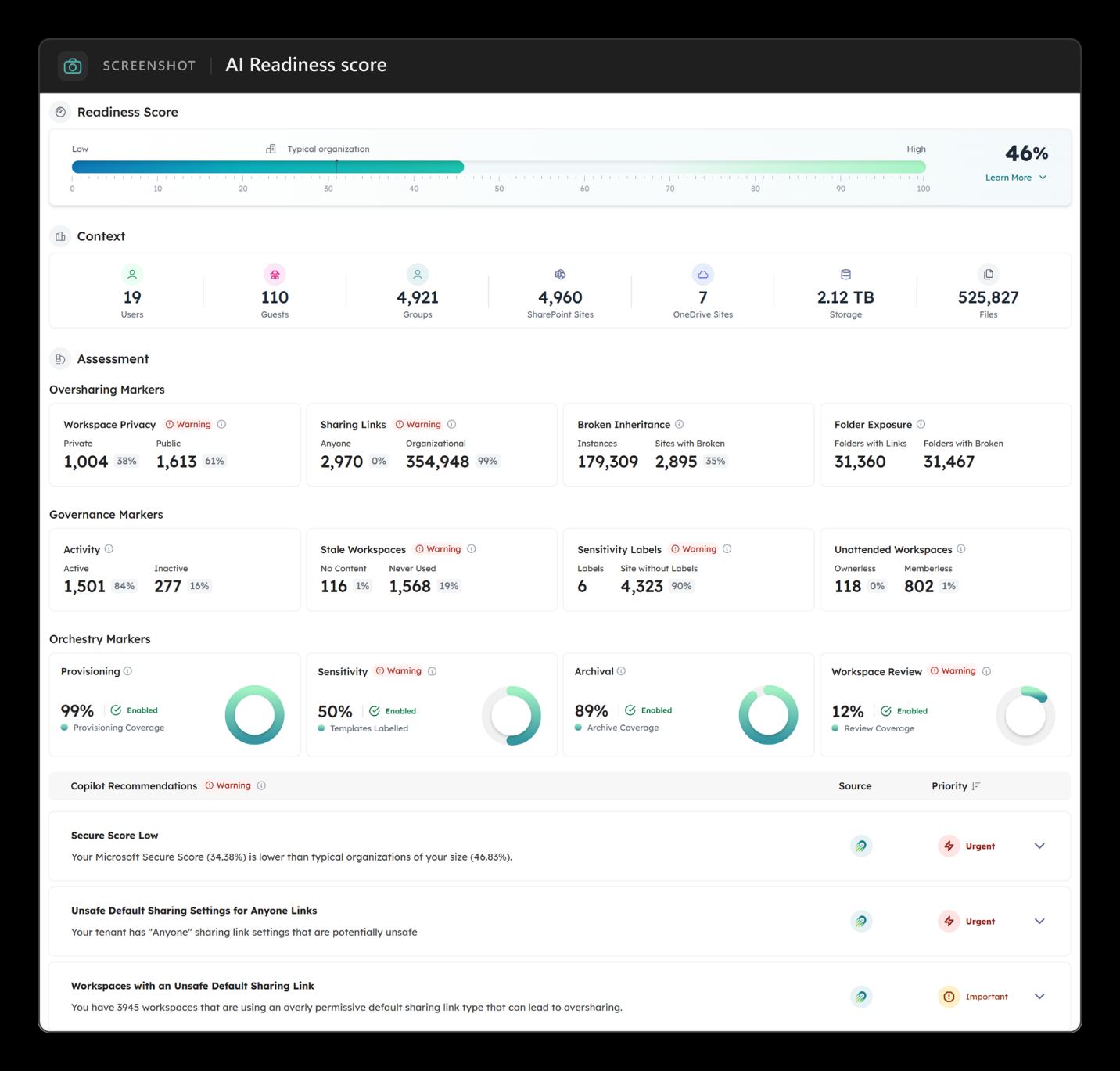Open info icon beside Stale Workspaces
1120x1071 pixels.
[472, 549]
